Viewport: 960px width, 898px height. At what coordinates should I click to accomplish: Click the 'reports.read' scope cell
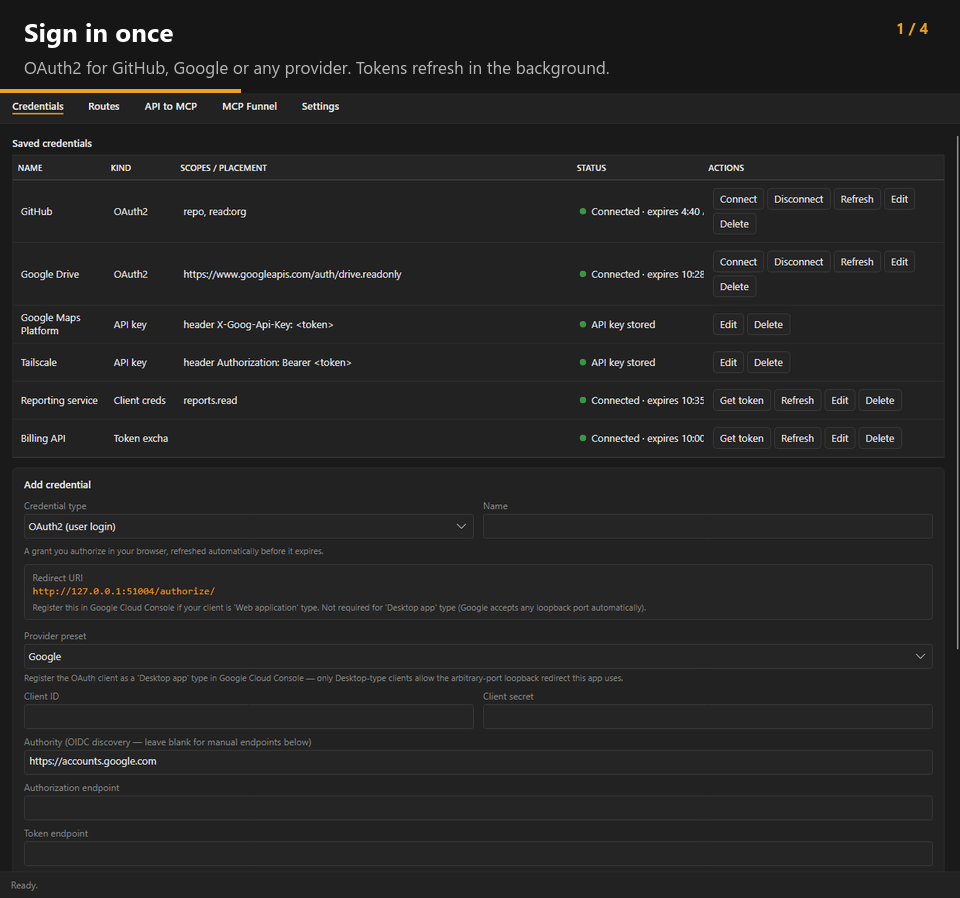210,400
